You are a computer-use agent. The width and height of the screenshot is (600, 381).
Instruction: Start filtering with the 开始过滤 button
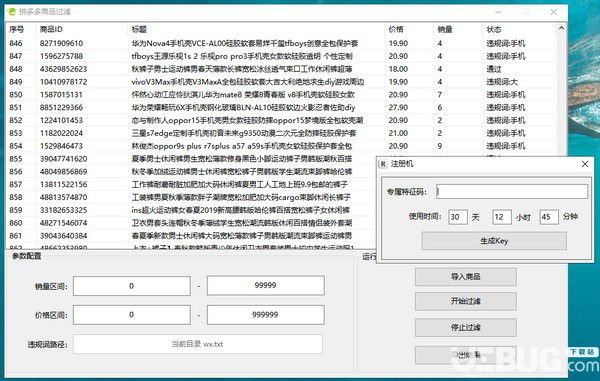click(466, 302)
